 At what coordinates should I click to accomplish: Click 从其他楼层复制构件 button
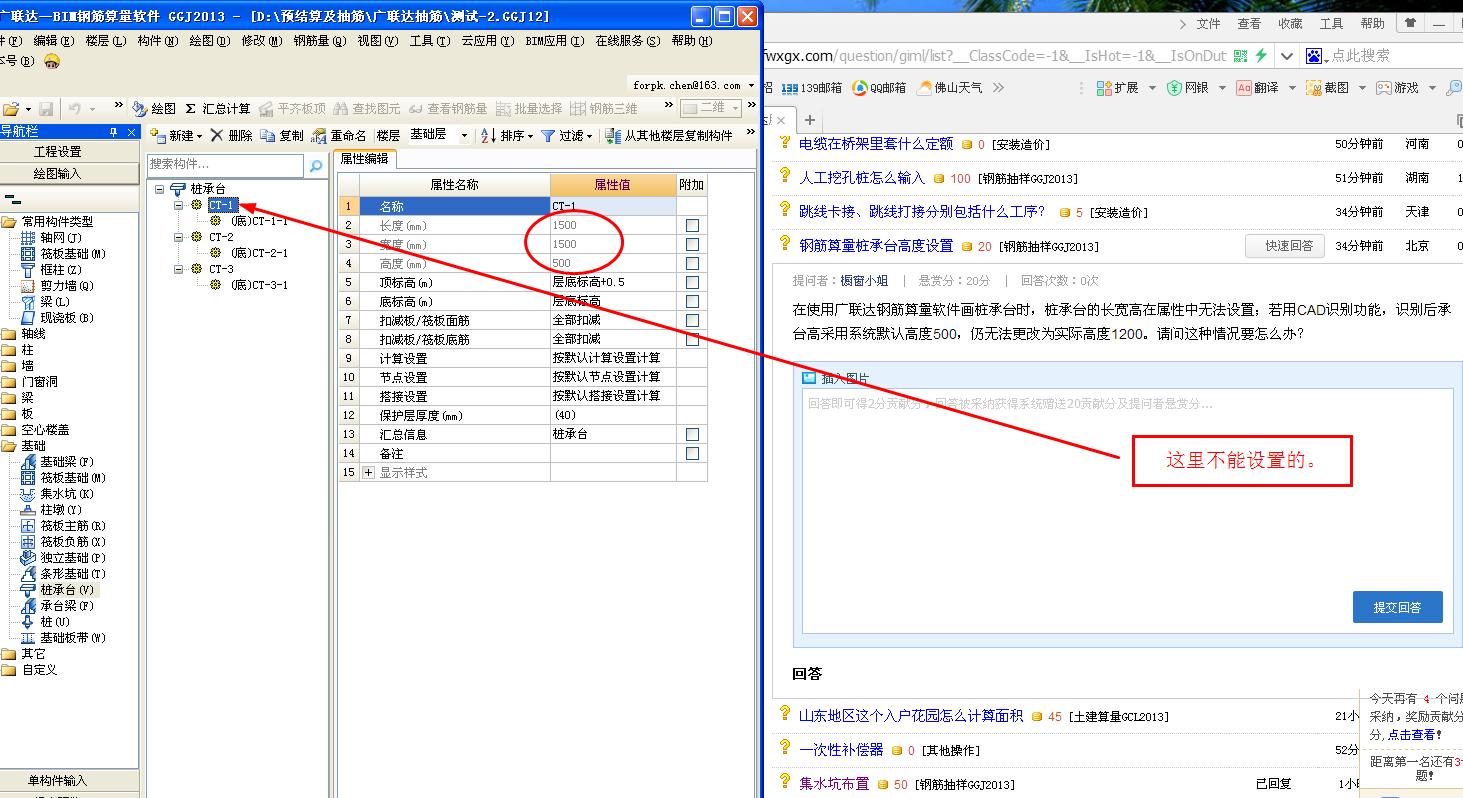pyautogui.click(x=669, y=135)
